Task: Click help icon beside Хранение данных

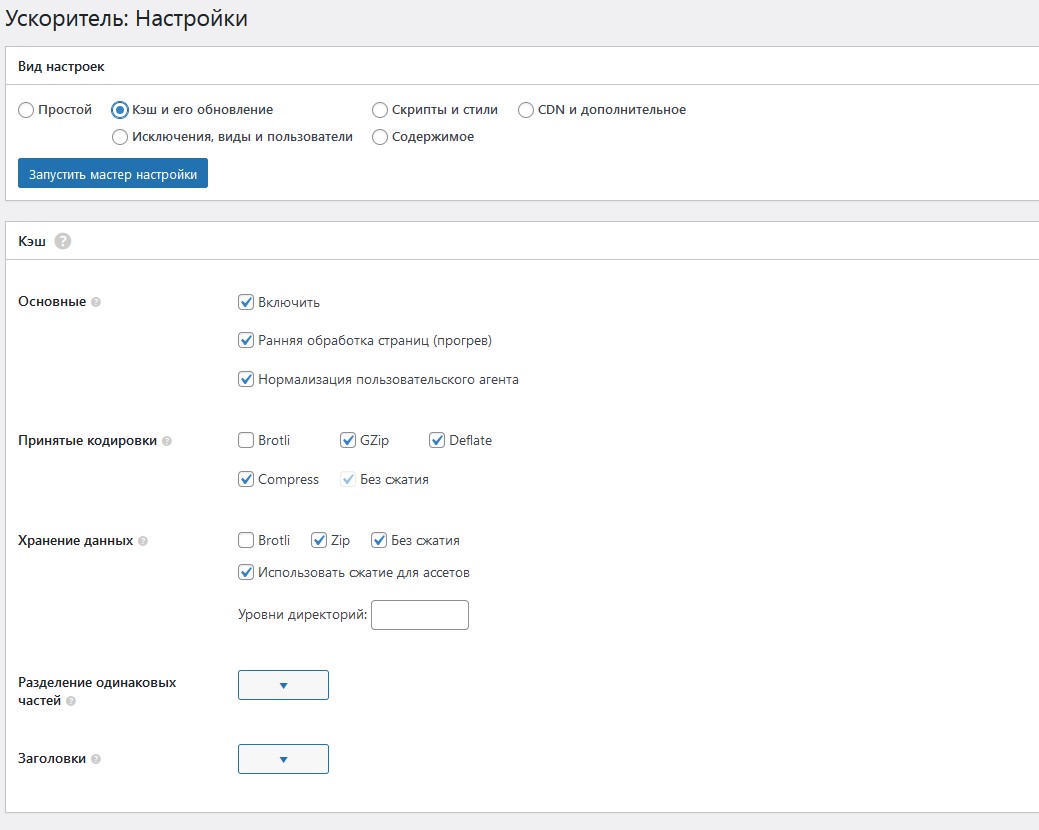Action: (143, 541)
